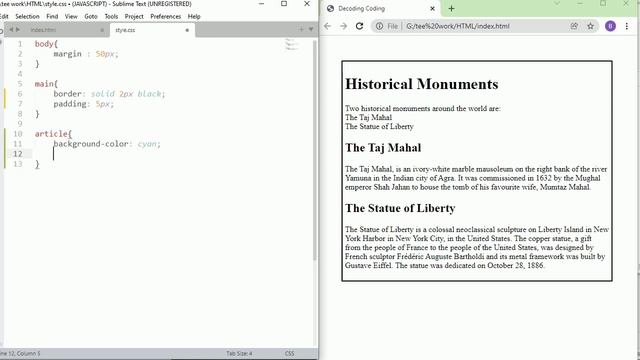
Task: Close the Decoding Coding tab
Action: coord(433,9)
